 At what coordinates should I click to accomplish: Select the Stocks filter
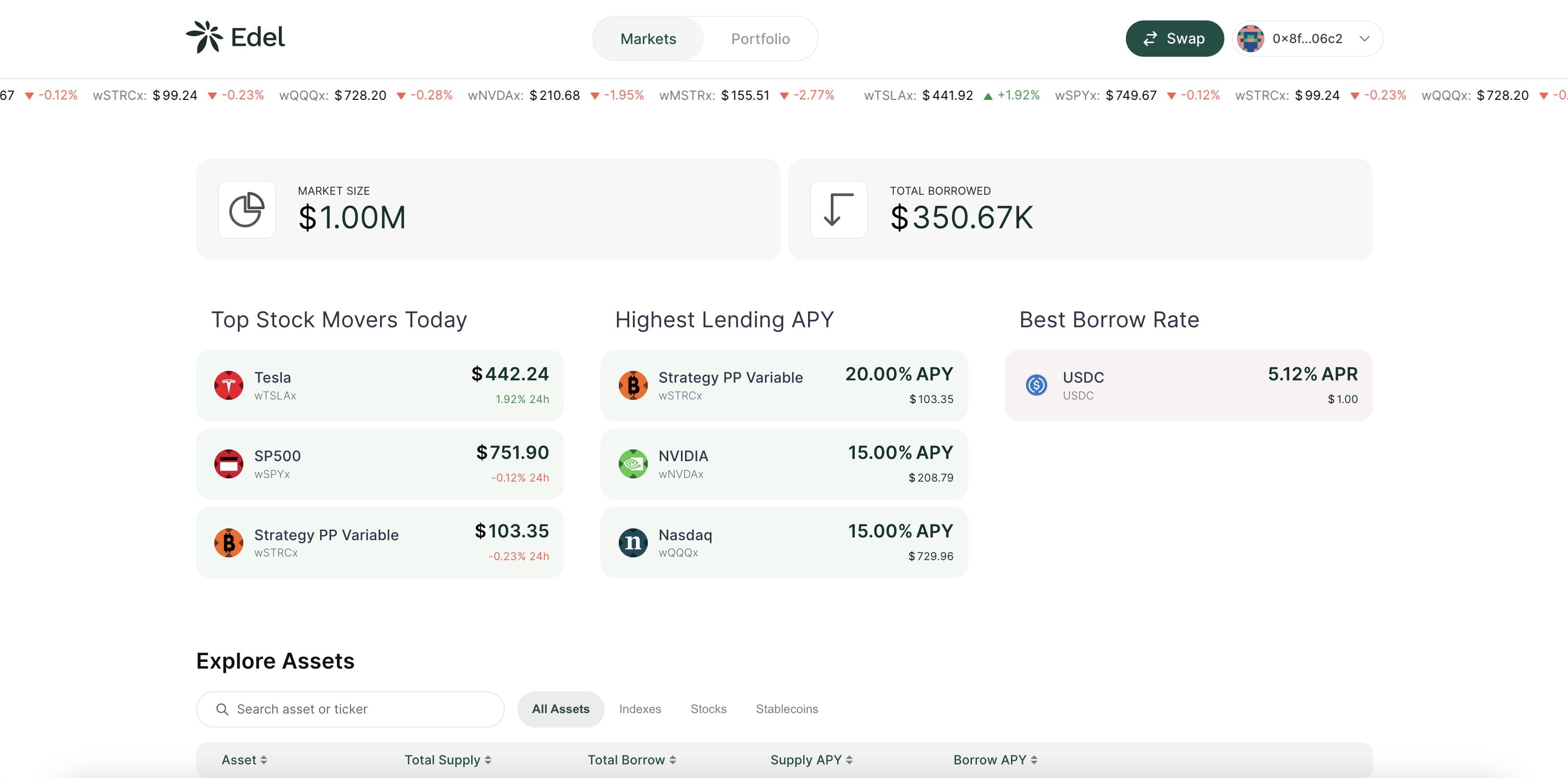click(x=709, y=709)
